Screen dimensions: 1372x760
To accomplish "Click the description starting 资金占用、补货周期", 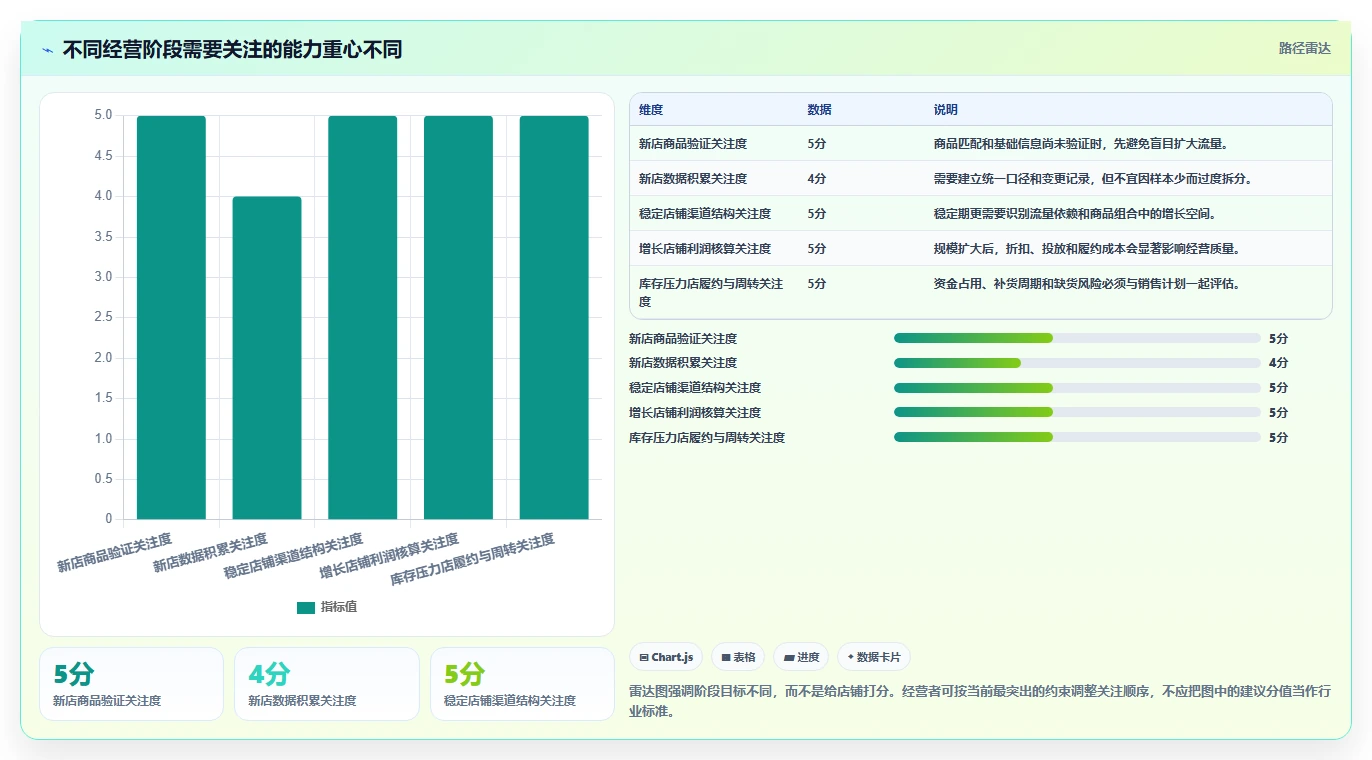I will click(1087, 284).
